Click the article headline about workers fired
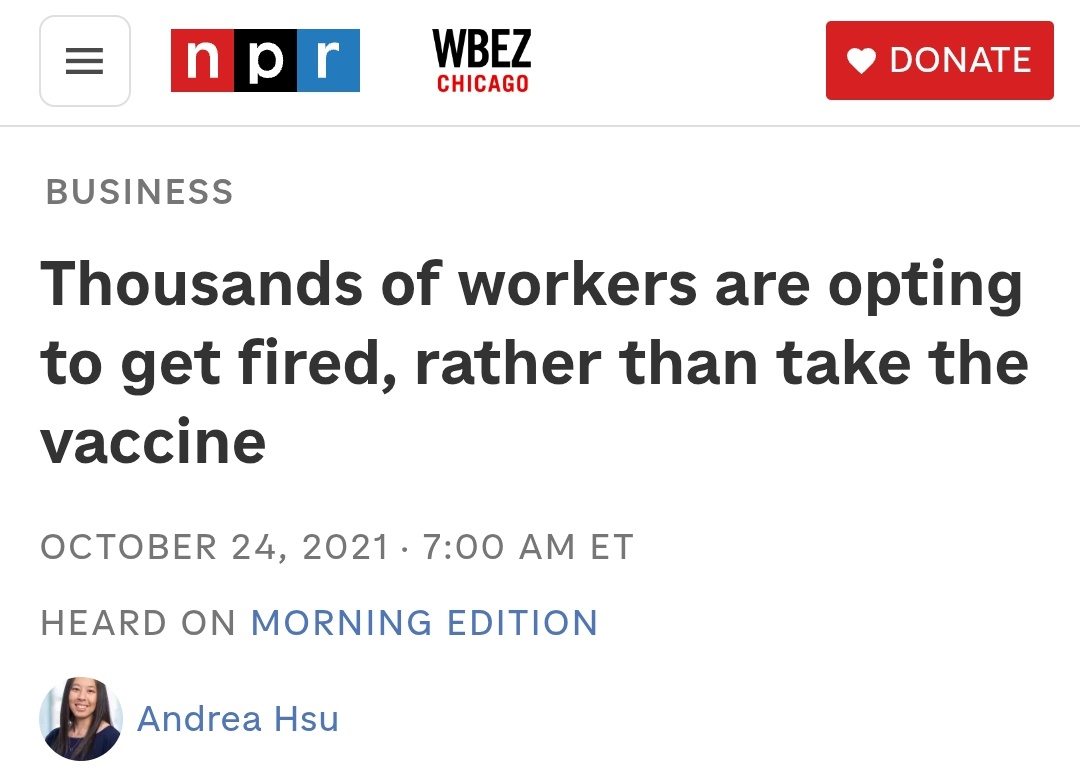The image size is (1080, 774). coord(534,363)
